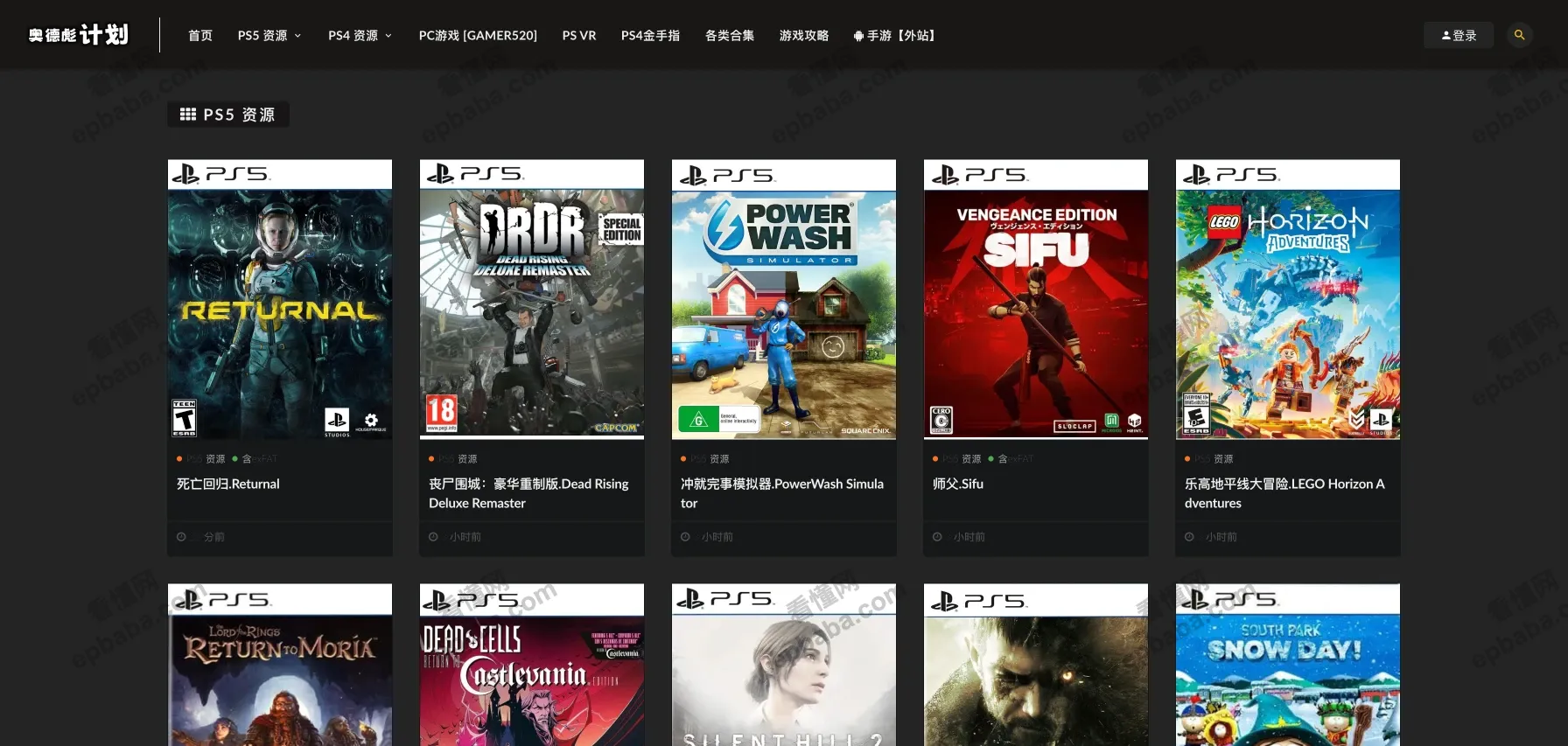Click the 乐高地平线大冒险 LEGO Horizon title

1284,493
